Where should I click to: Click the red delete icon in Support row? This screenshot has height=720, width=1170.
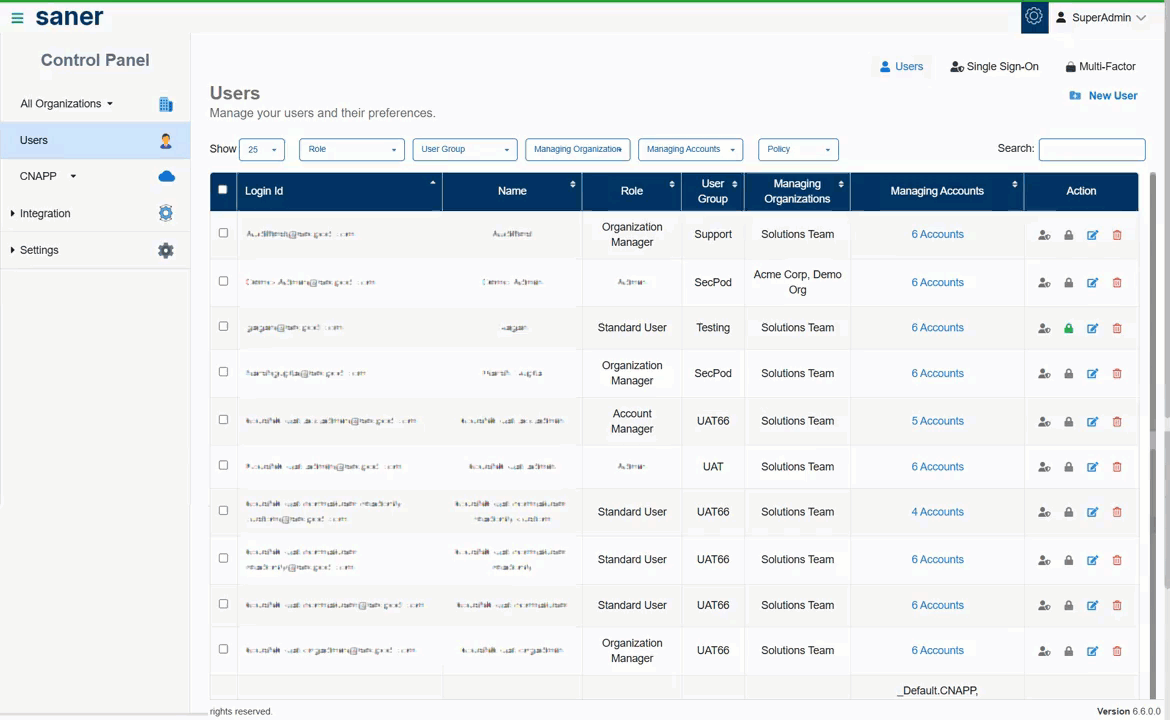[x=1117, y=235]
